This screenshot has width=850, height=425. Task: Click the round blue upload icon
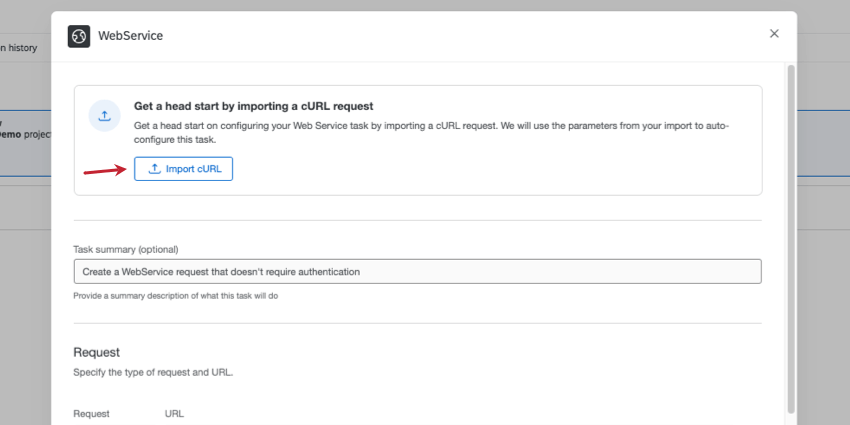(104, 116)
